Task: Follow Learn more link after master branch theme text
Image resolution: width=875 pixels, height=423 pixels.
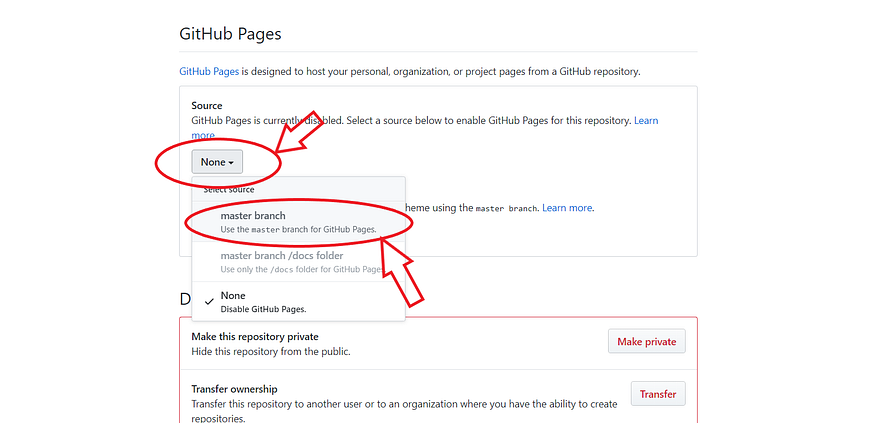Action: [567, 208]
